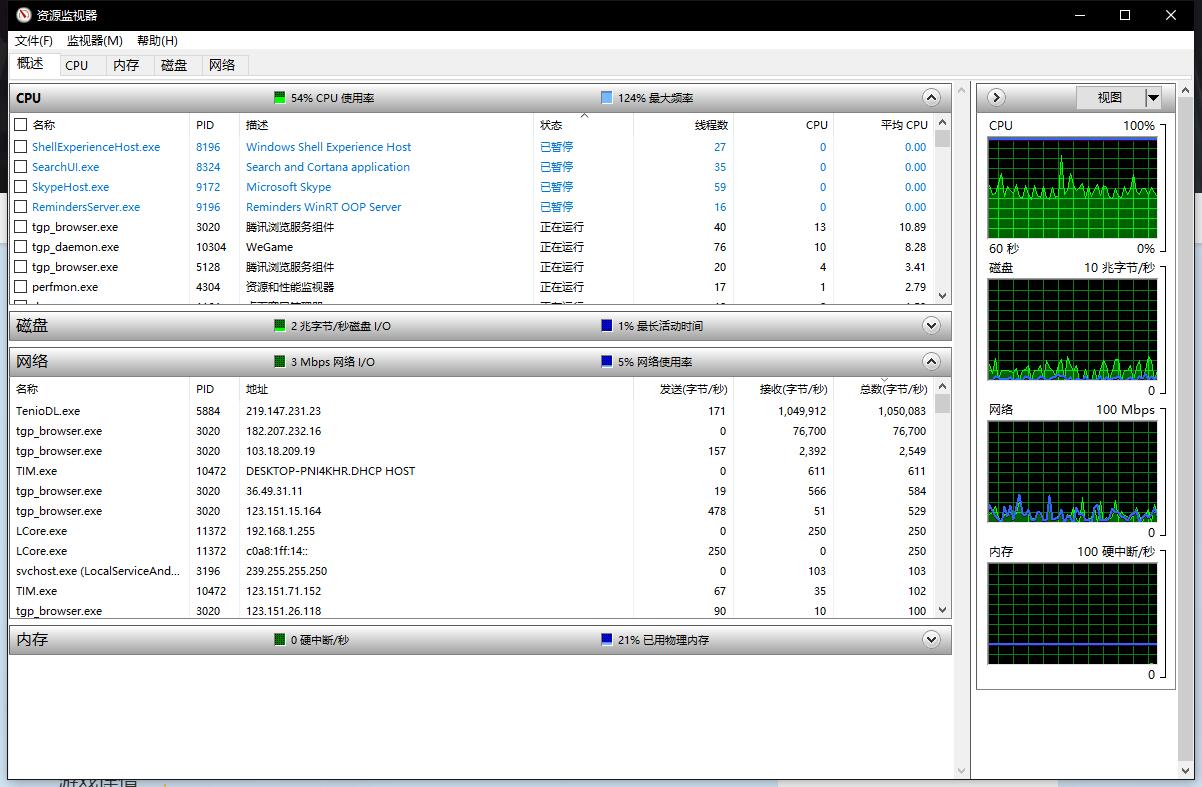Click the green disk I/O indicator square
This screenshot has height=787, width=1202.
point(280,326)
